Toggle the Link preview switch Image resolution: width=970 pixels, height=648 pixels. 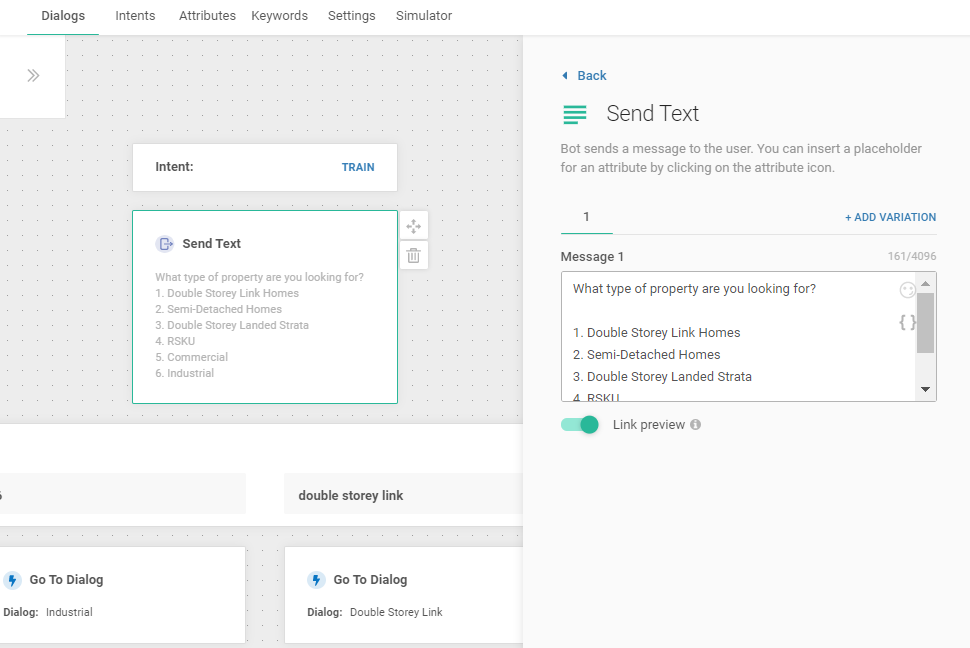point(580,425)
